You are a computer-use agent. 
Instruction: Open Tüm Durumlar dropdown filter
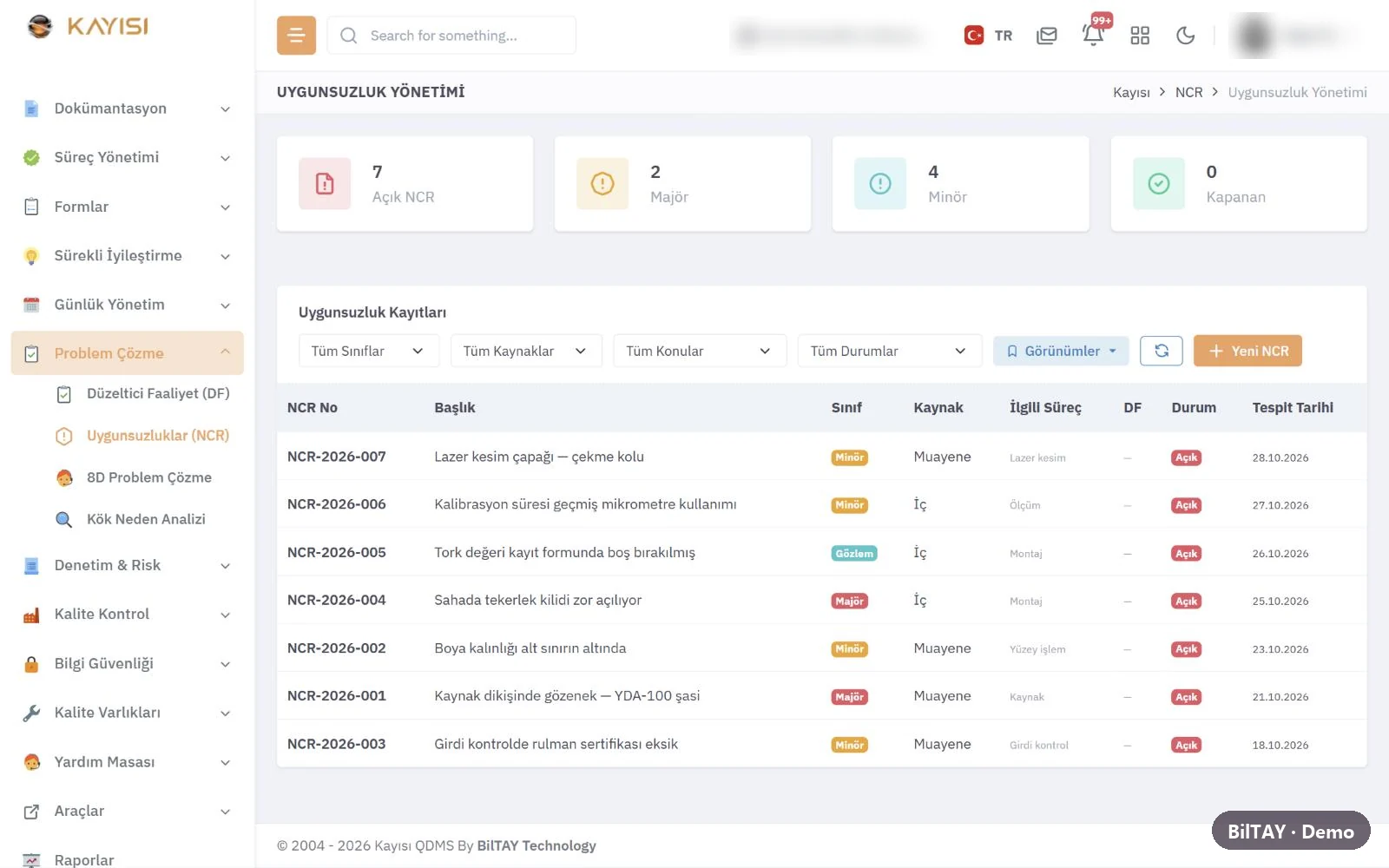(890, 351)
